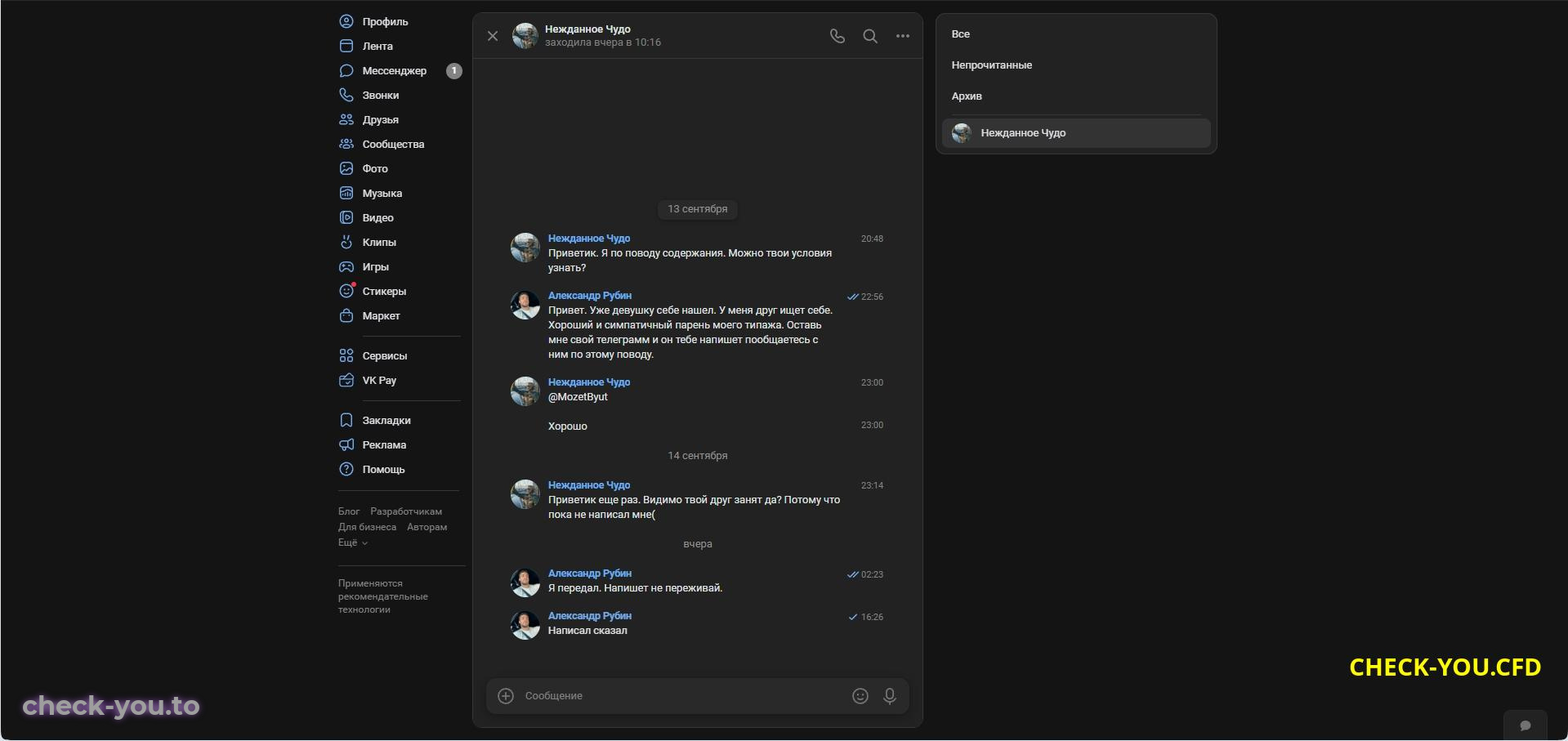Viewport: 1568px width, 741px height.
Task: Open the Друзья people icon
Action: click(x=346, y=119)
